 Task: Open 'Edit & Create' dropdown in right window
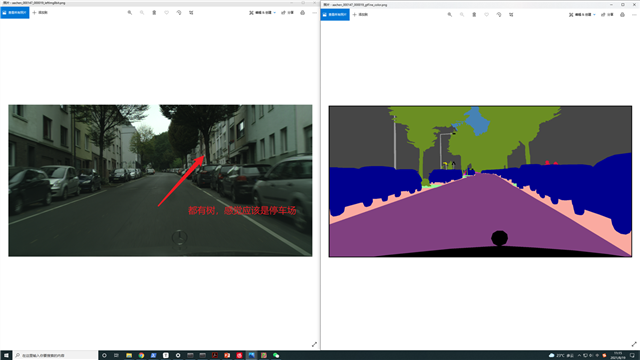click(582, 15)
